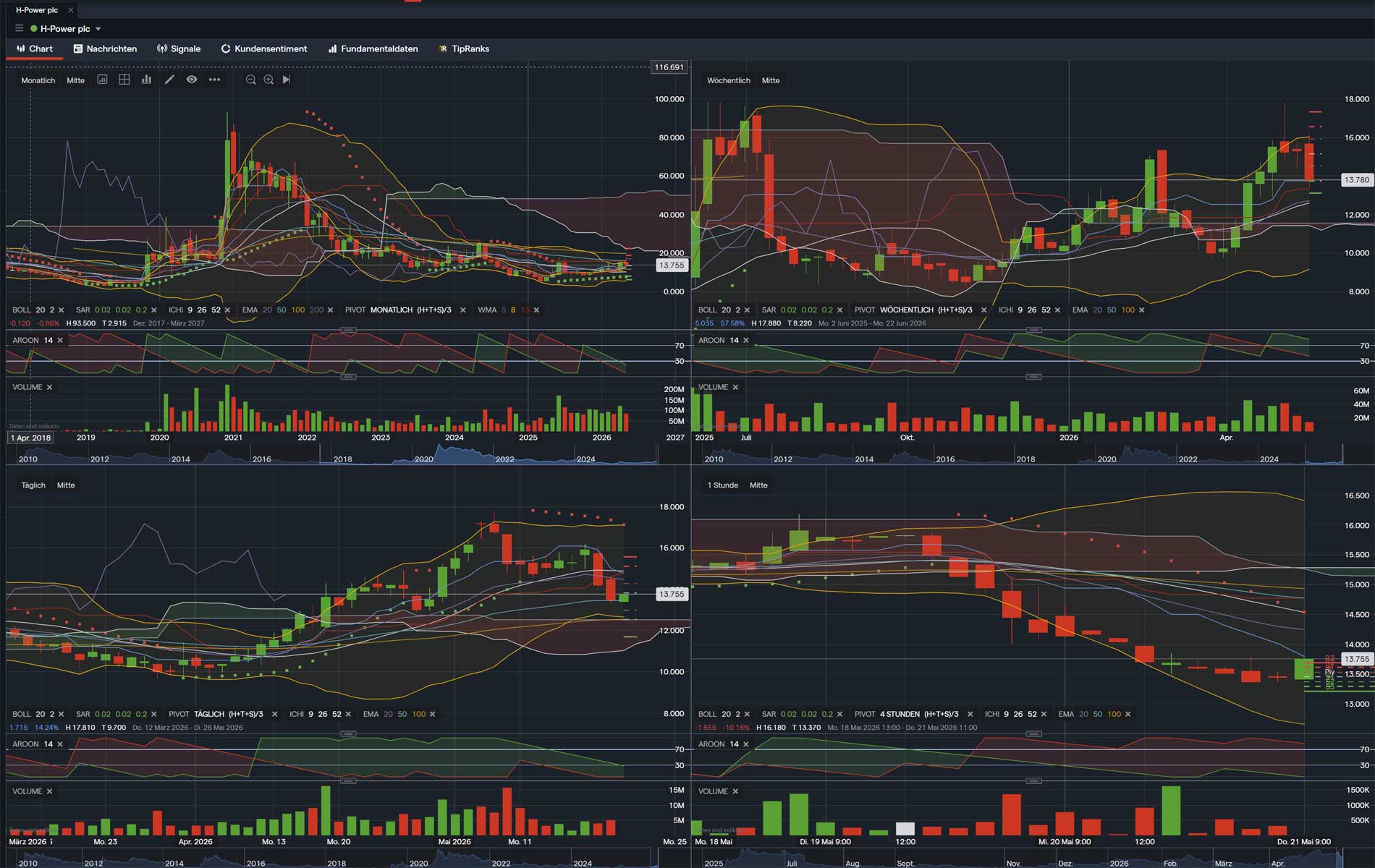The width and height of the screenshot is (1375, 868).
Task: Close VOLUME panel in daily chart
Action: (x=49, y=792)
